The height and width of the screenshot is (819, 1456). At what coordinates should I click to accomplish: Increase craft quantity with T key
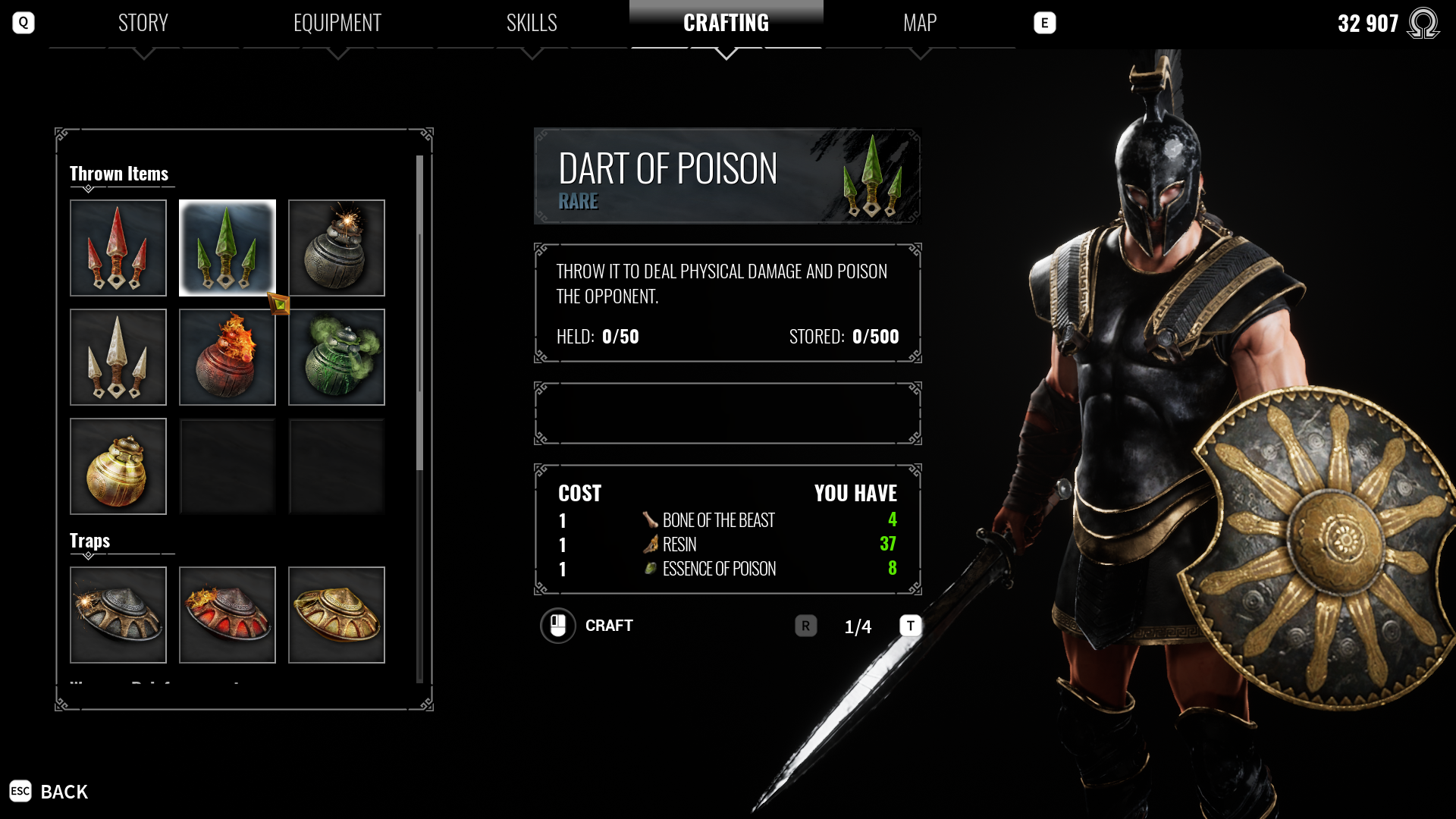pyautogui.click(x=911, y=626)
